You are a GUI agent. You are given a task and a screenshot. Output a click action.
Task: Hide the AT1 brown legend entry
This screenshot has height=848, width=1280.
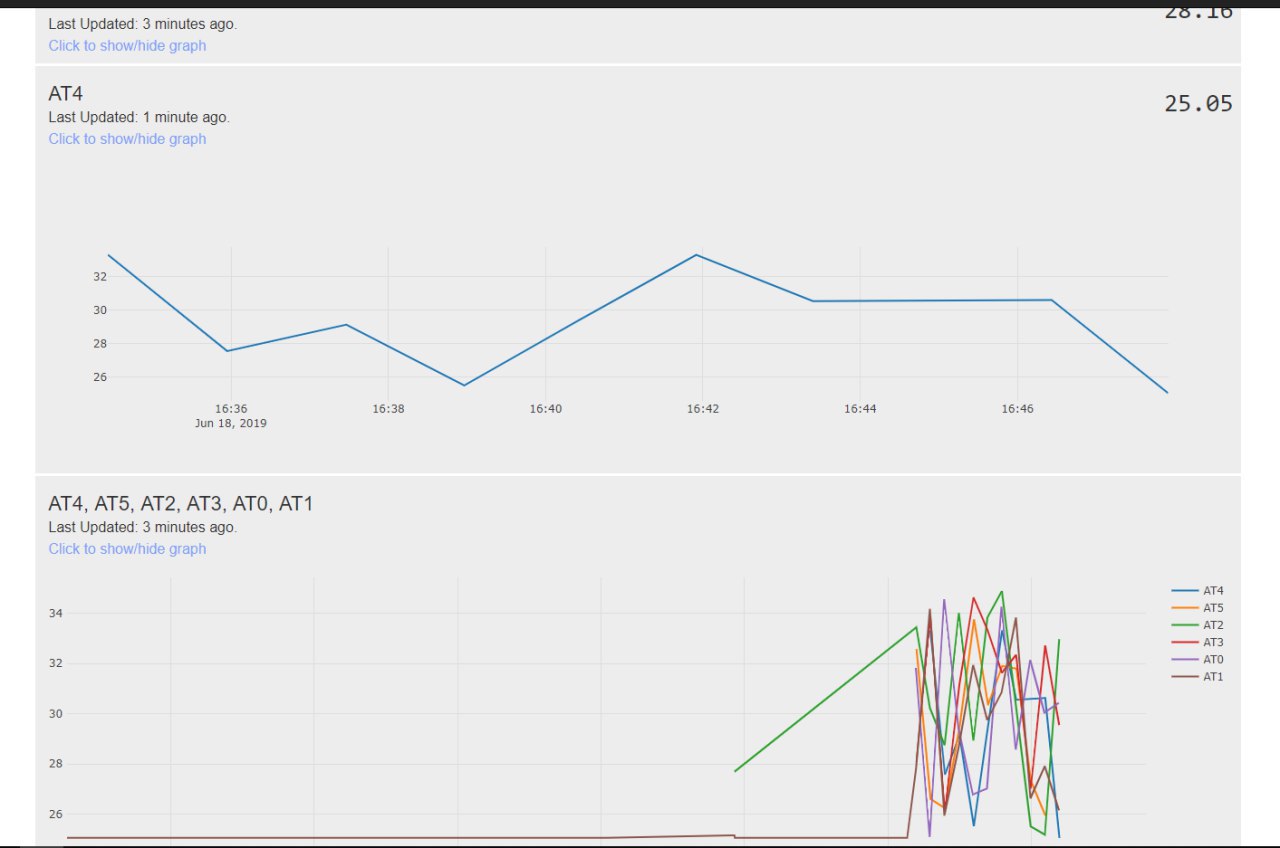[1197, 677]
